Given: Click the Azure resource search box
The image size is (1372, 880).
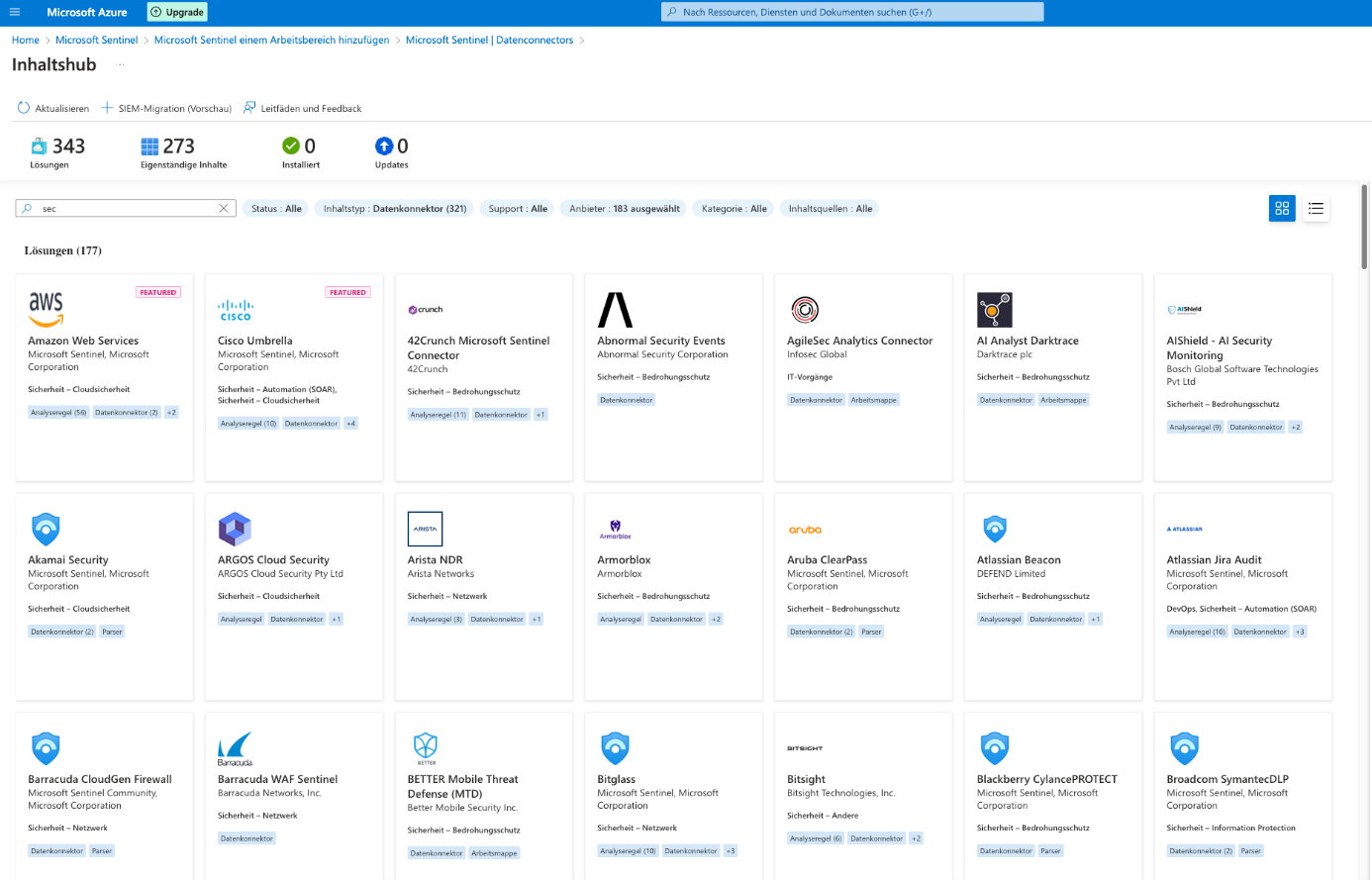Looking at the screenshot, I should [851, 12].
